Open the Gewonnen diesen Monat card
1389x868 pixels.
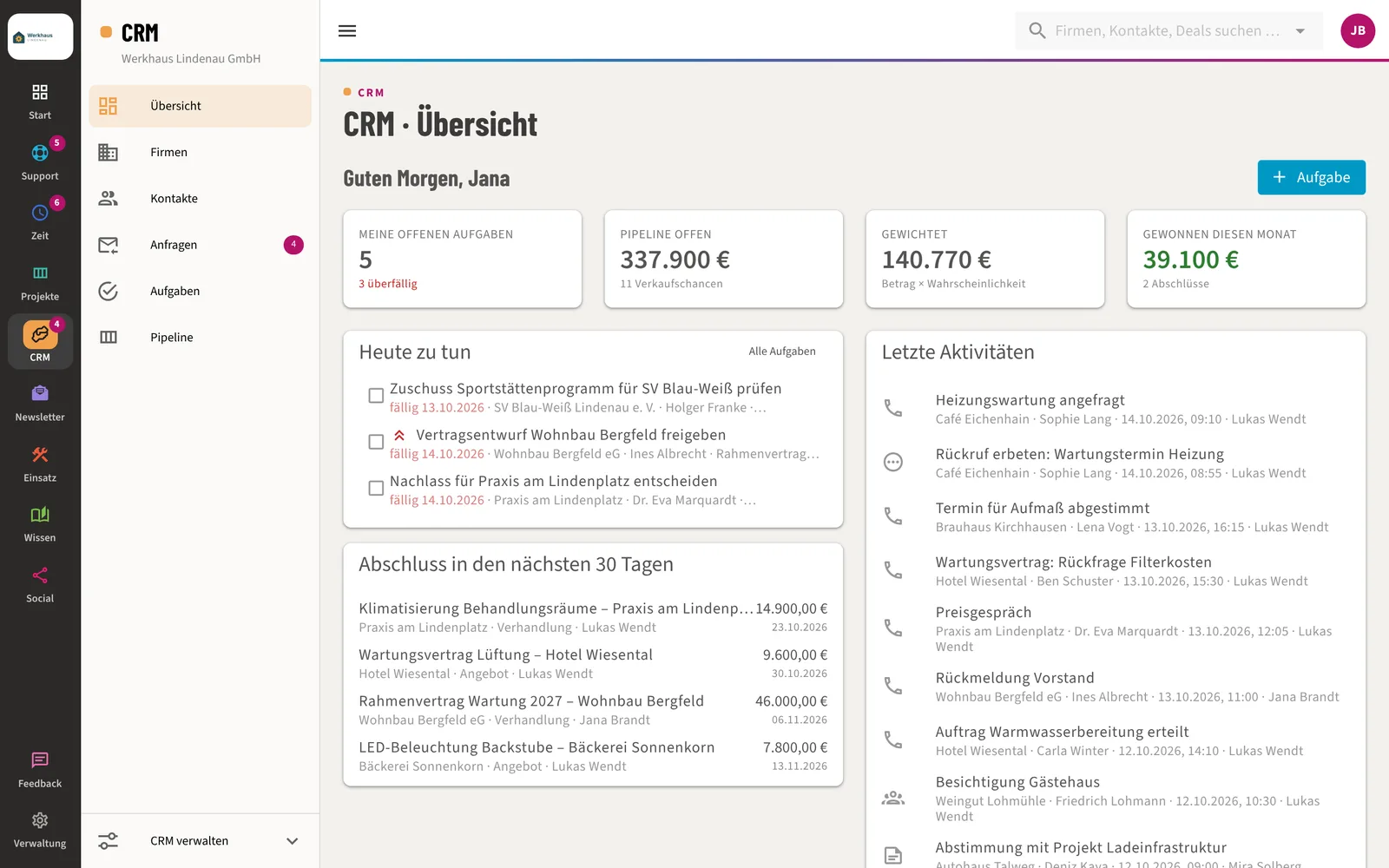(x=1247, y=259)
